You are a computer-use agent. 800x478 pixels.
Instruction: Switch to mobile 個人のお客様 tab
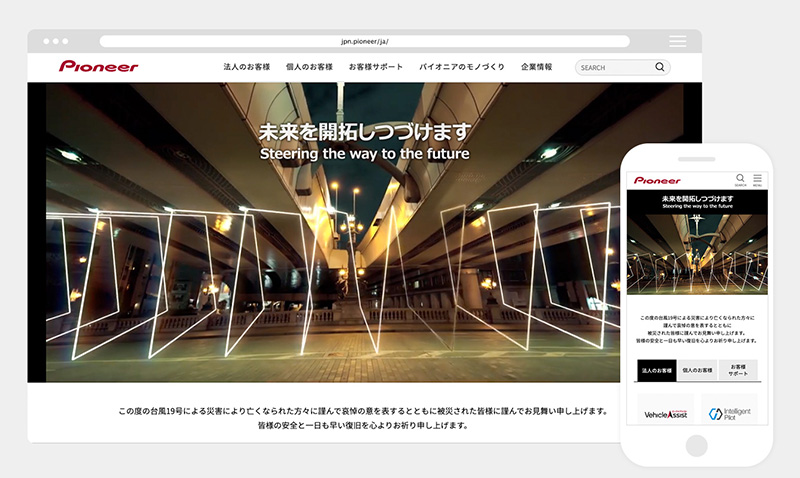pyautogui.click(x=697, y=370)
